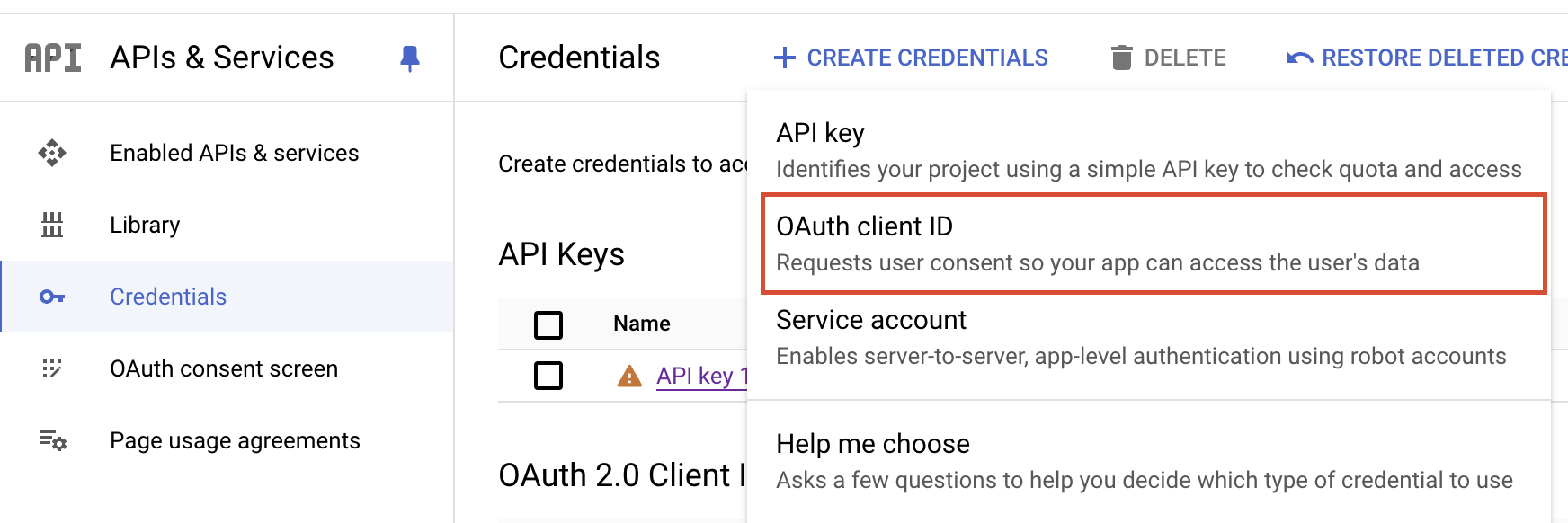Click the API logo icon

(52, 58)
